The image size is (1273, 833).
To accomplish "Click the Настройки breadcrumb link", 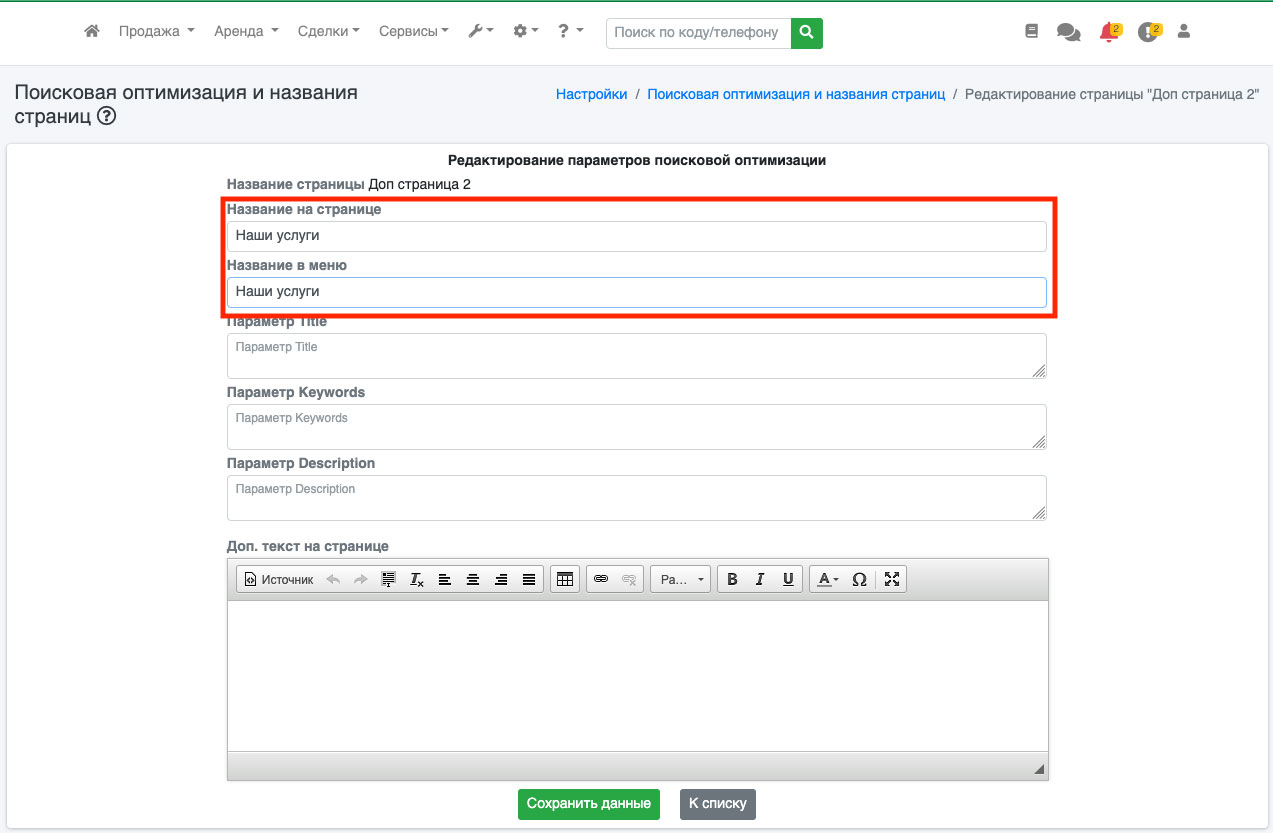I will pos(591,94).
